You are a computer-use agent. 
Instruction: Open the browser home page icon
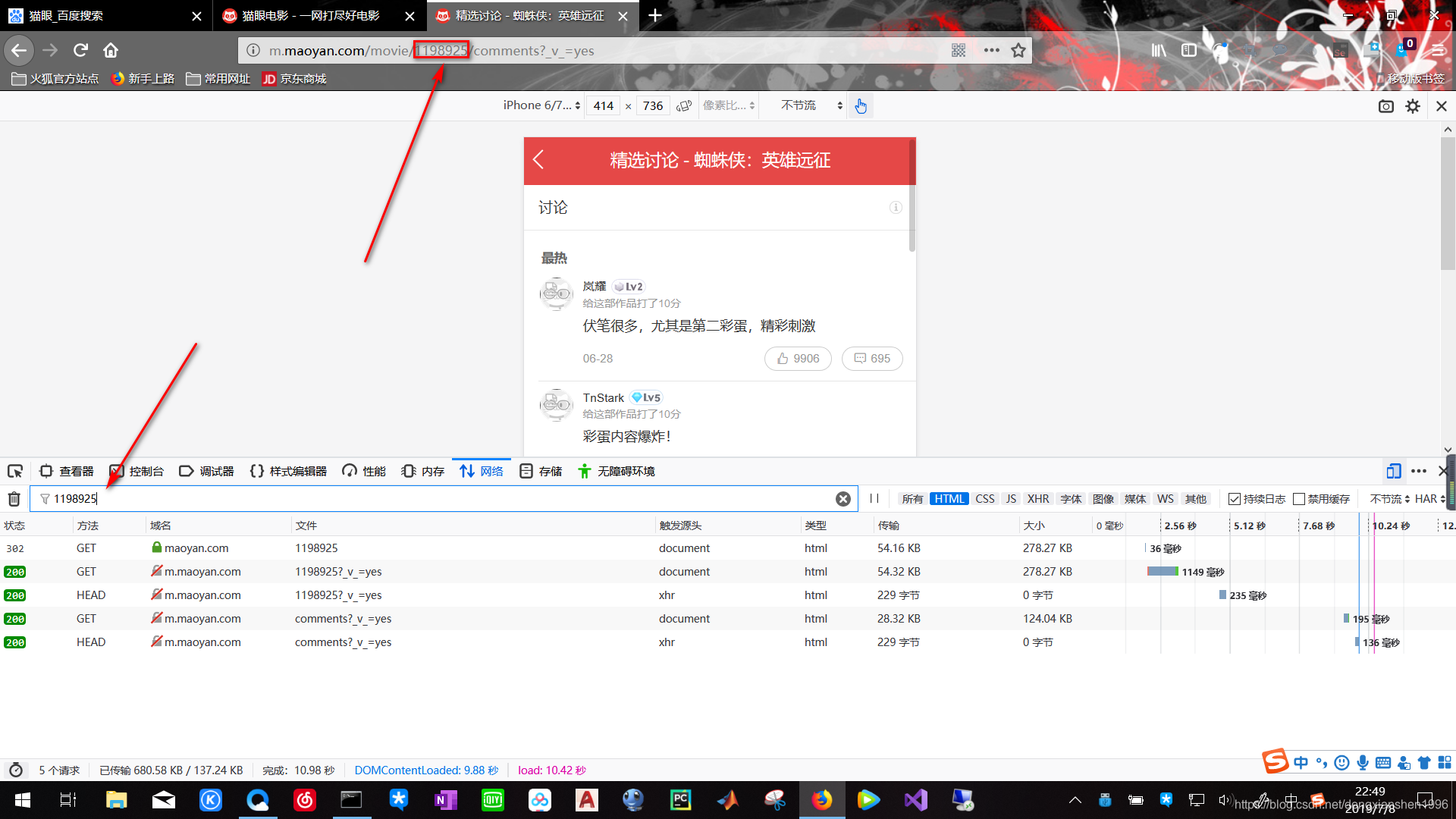click(111, 50)
